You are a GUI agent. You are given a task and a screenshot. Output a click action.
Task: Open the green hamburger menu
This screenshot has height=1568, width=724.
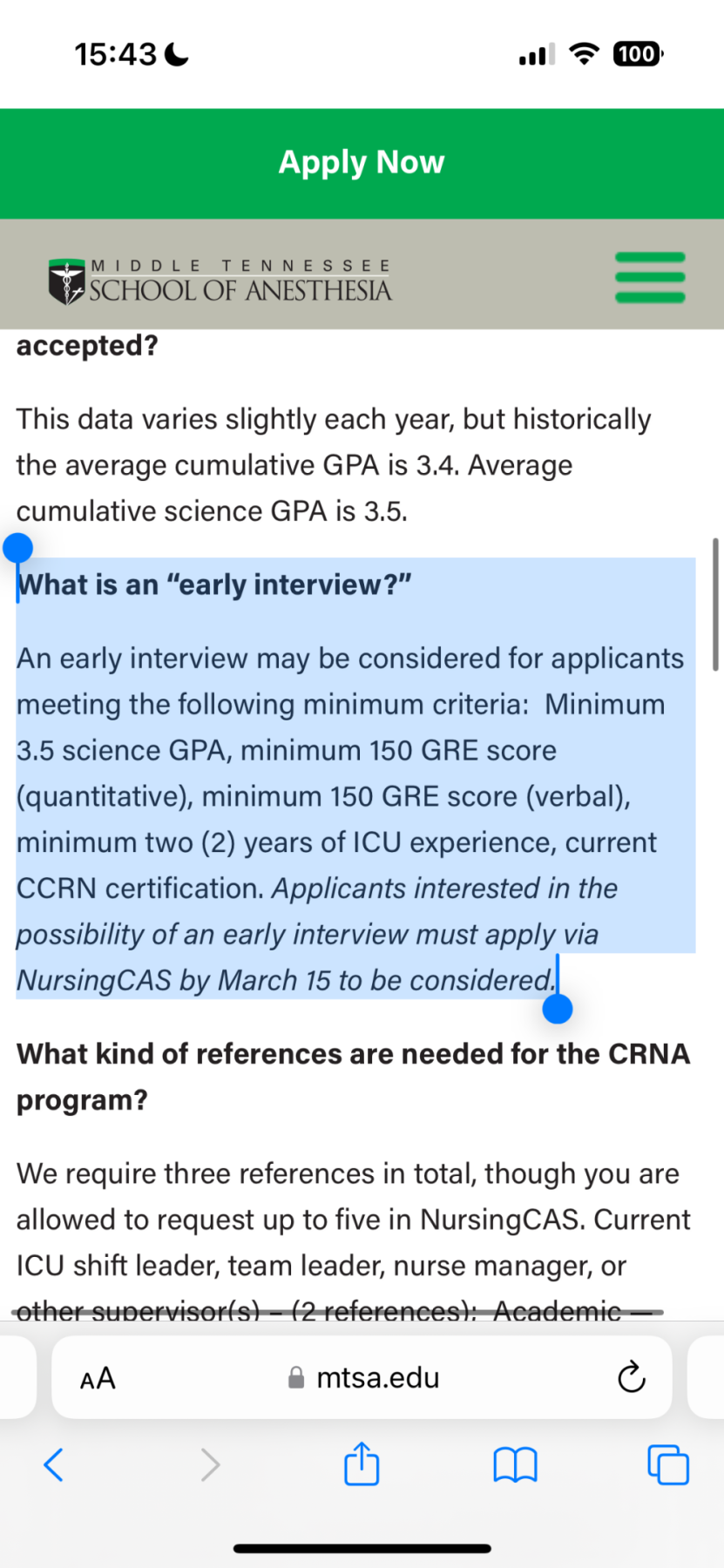pos(650,277)
